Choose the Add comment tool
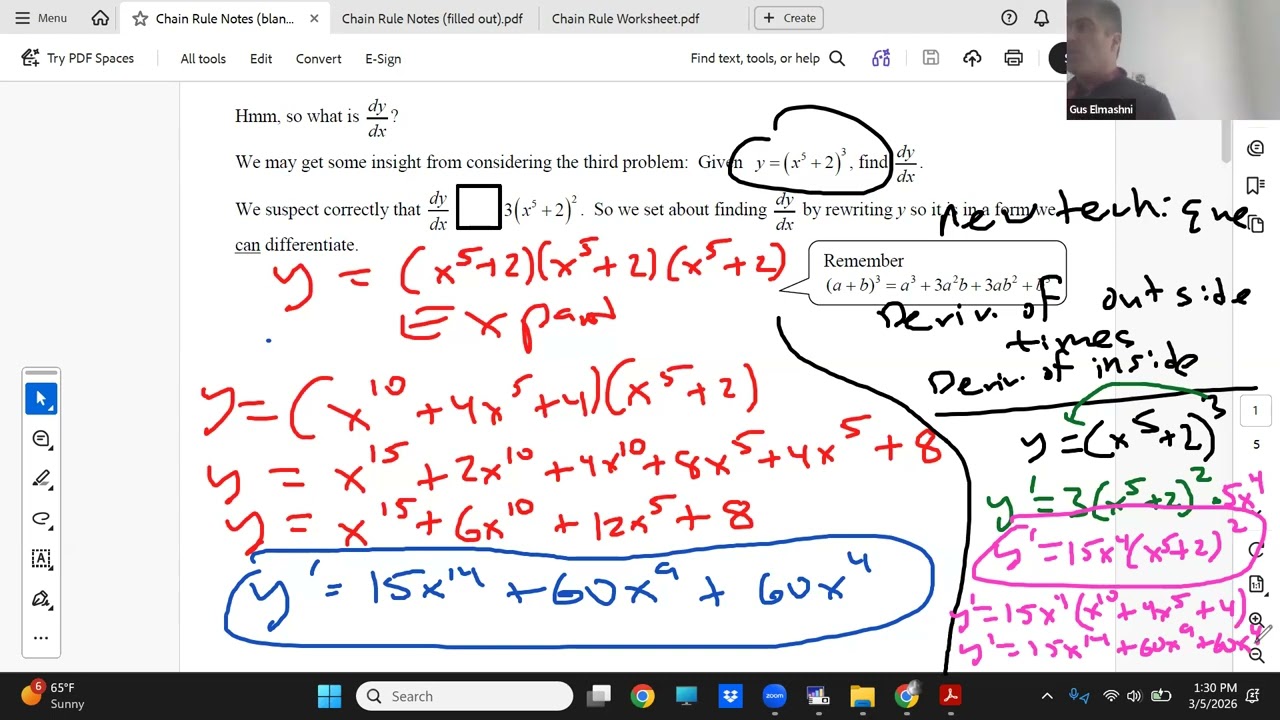This screenshot has width=1280, height=720. coord(41,438)
